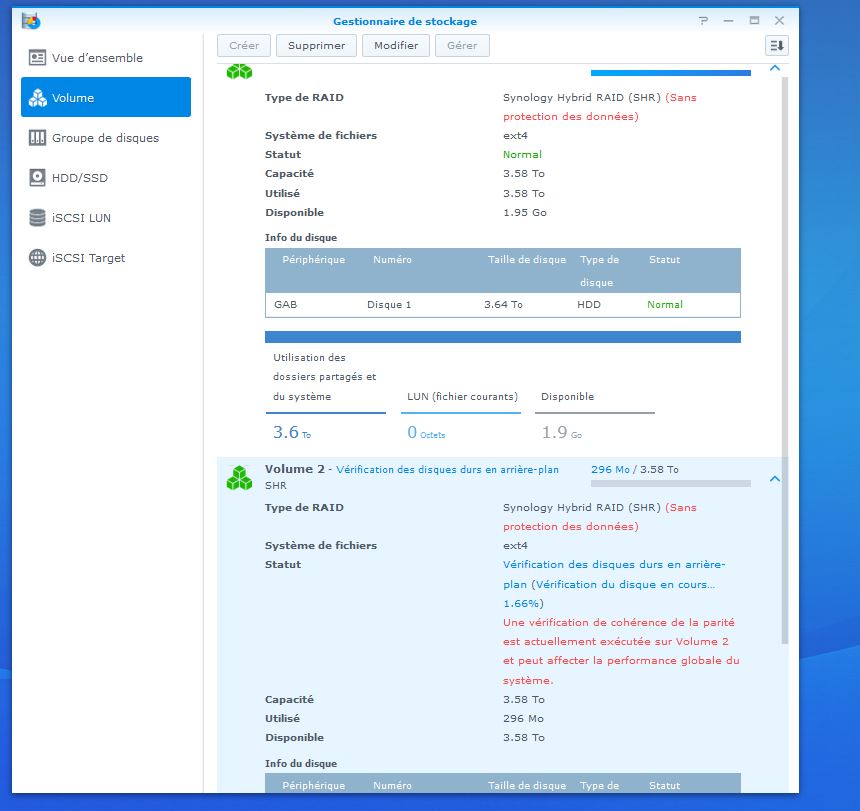The image size is (860, 811).
Task: Open Groupe de disques section
Action: pyautogui.click(x=106, y=138)
